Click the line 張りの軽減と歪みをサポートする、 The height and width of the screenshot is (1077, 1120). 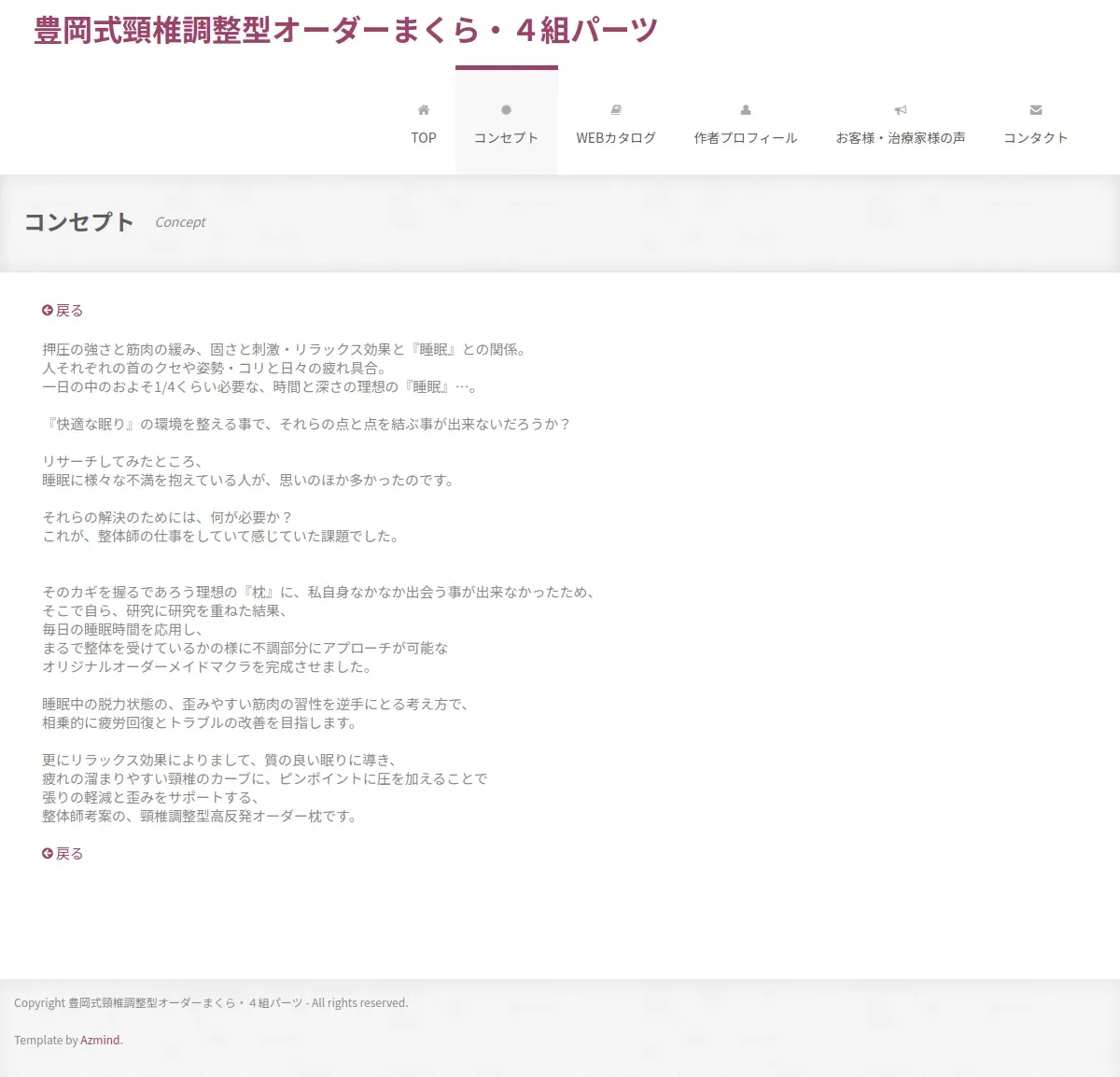[152, 797]
